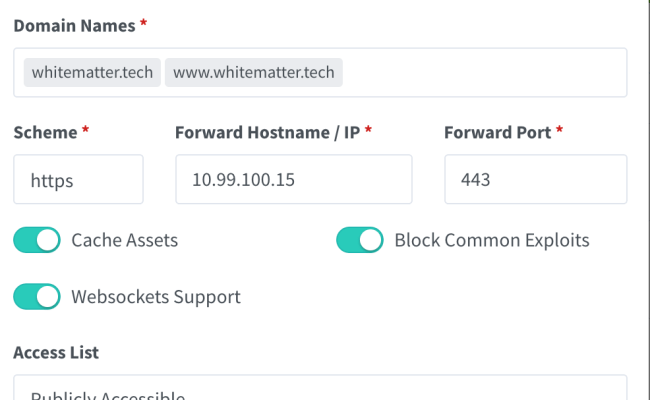This screenshot has height=400, width=650.
Task: Turn off the Websockets Support switch
Action: coord(37,297)
